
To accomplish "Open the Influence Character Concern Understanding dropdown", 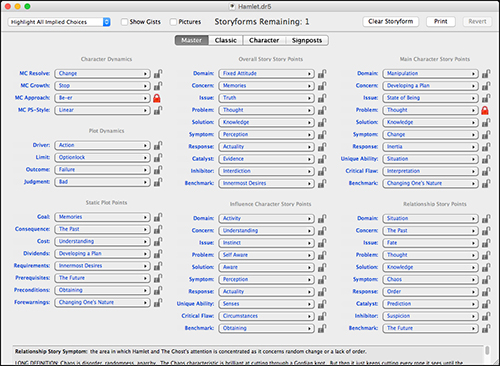I will [266, 231].
